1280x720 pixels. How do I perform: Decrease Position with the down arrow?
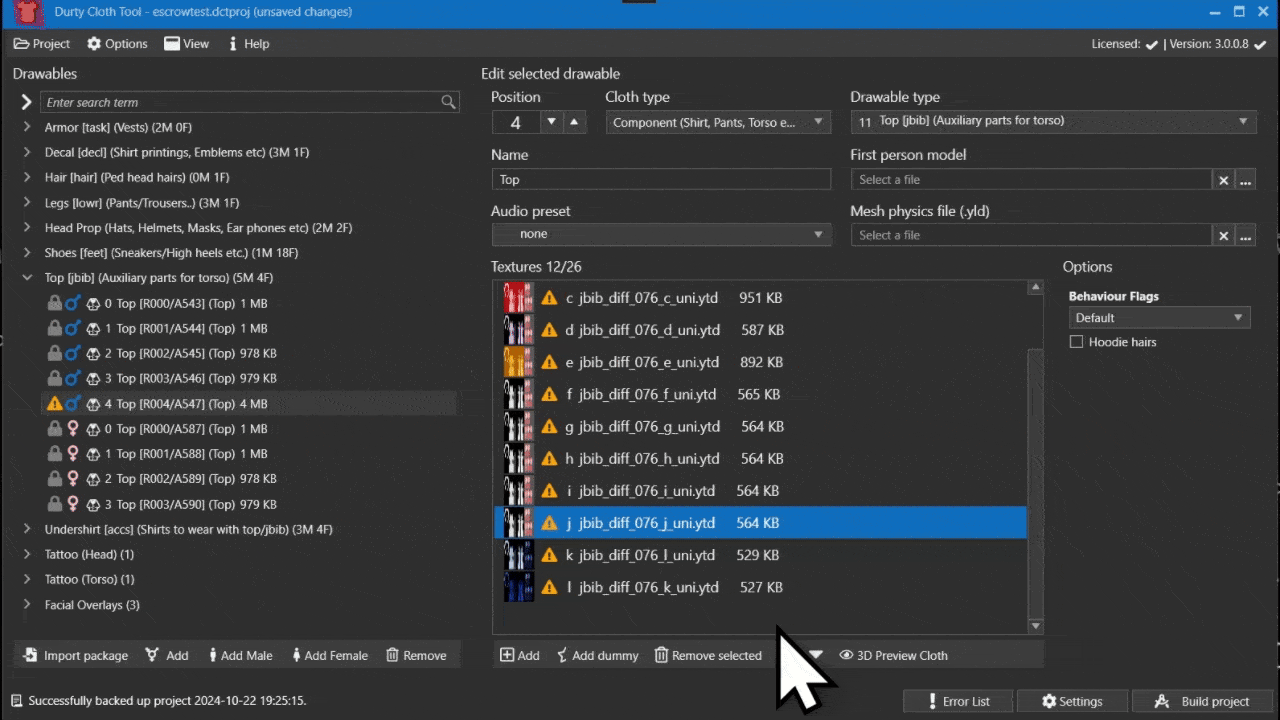point(550,122)
